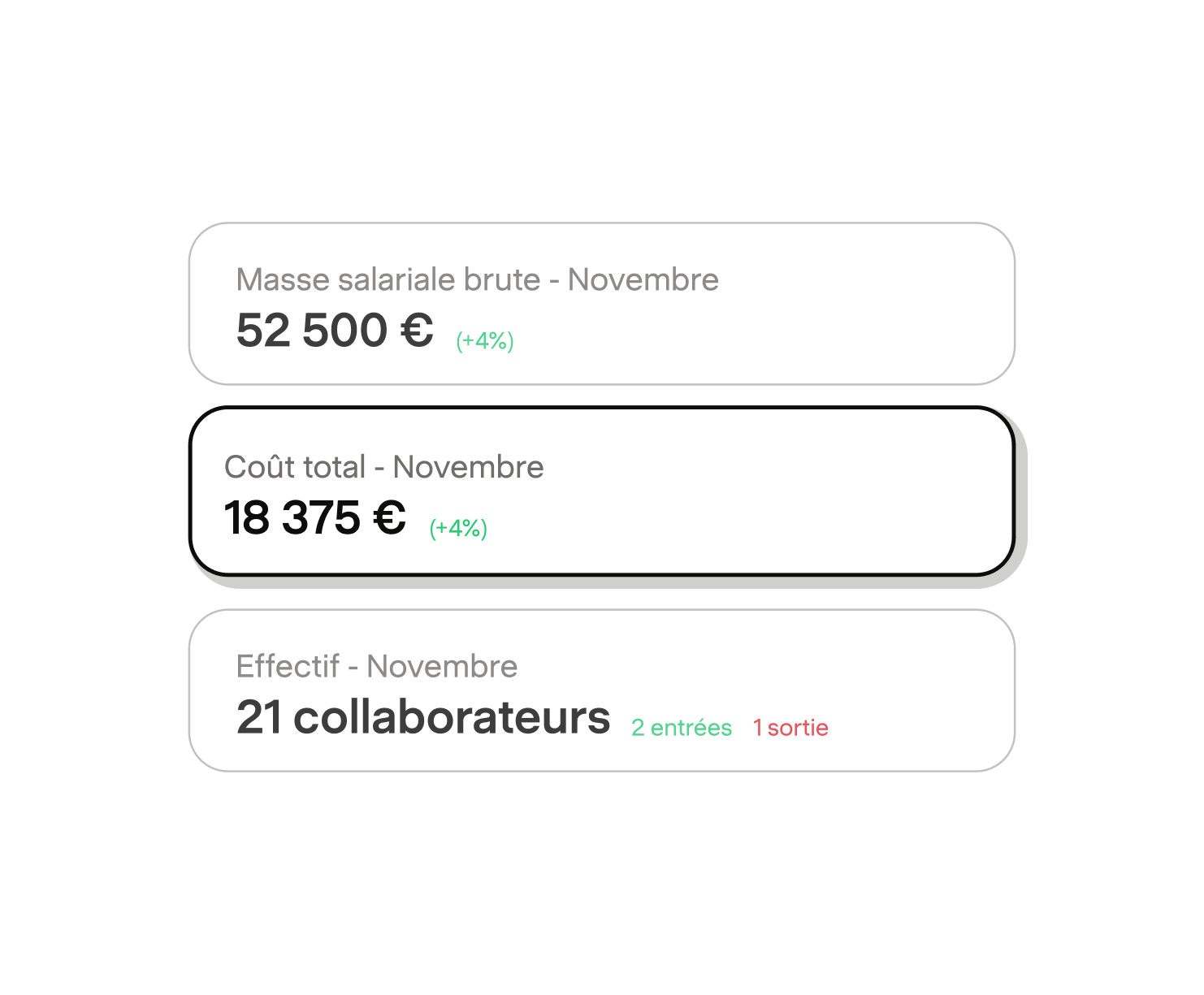Image resolution: width=1204 pixels, height=995 pixels.
Task: Click the +4% badge beside 52 500 €
Action: click(x=485, y=340)
